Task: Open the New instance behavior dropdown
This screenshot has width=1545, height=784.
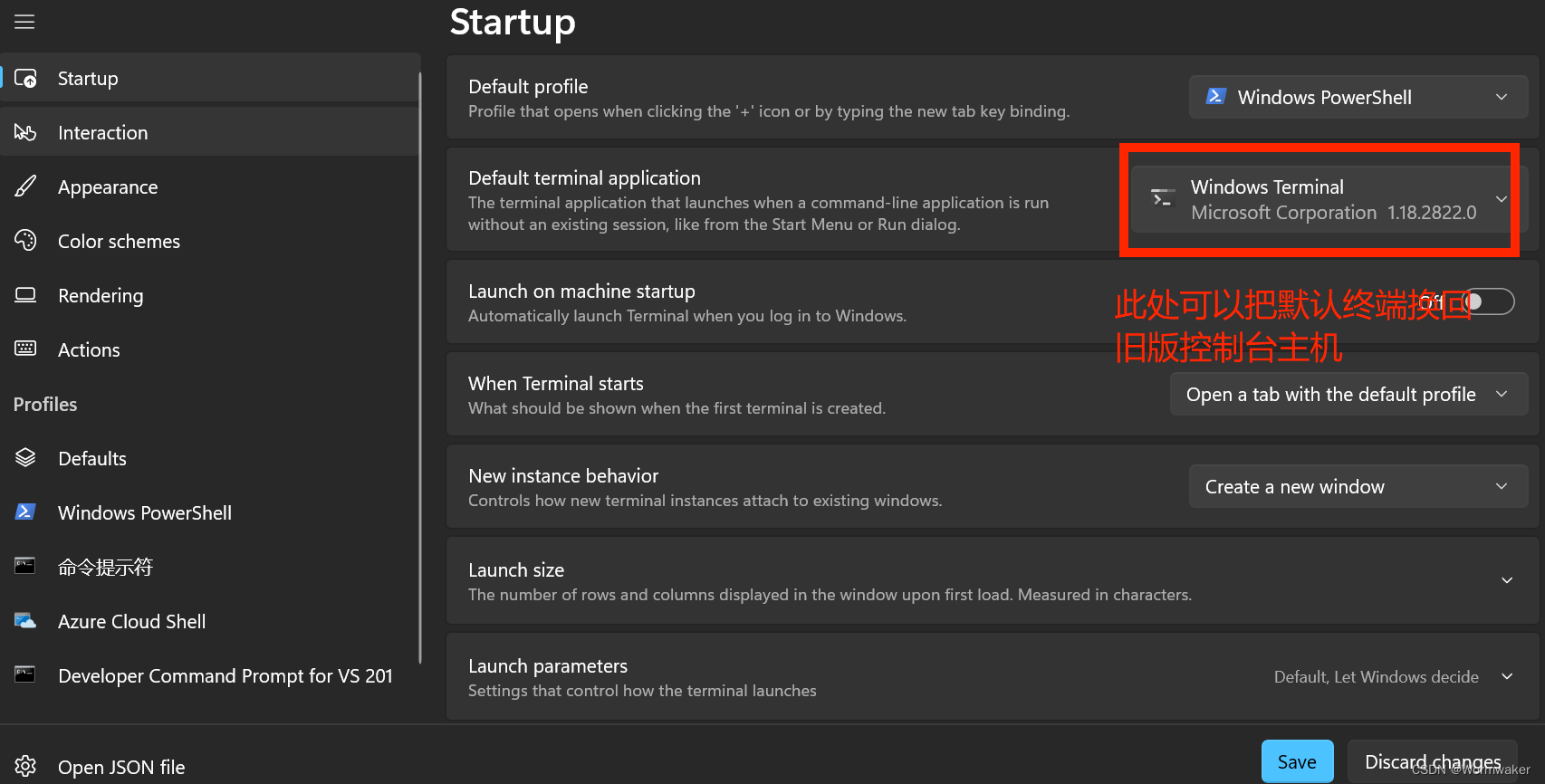Action: click(1358, 486)
